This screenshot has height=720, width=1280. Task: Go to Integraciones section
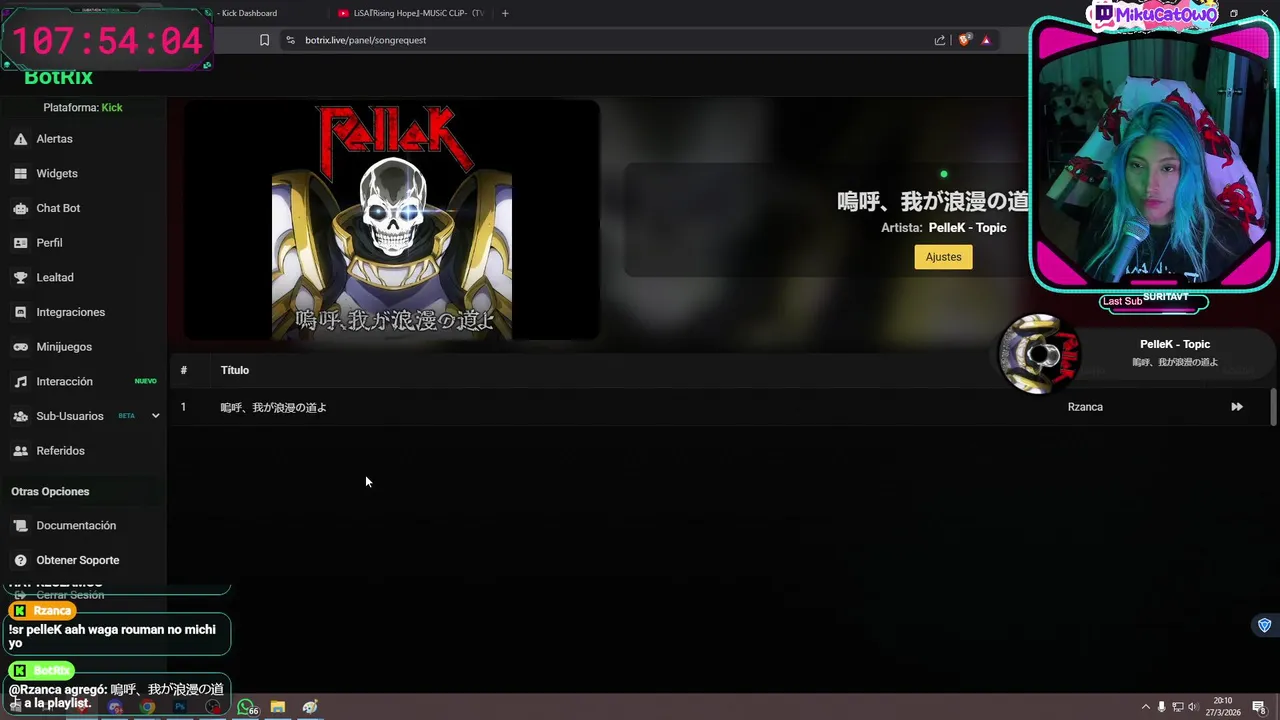click(x=70, y=312)
